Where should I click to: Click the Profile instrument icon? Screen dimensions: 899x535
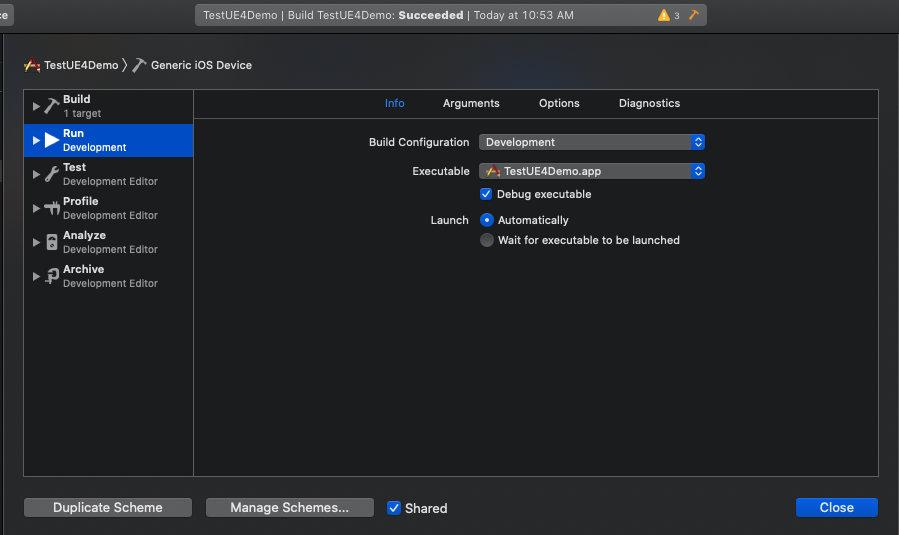point(52,208)
